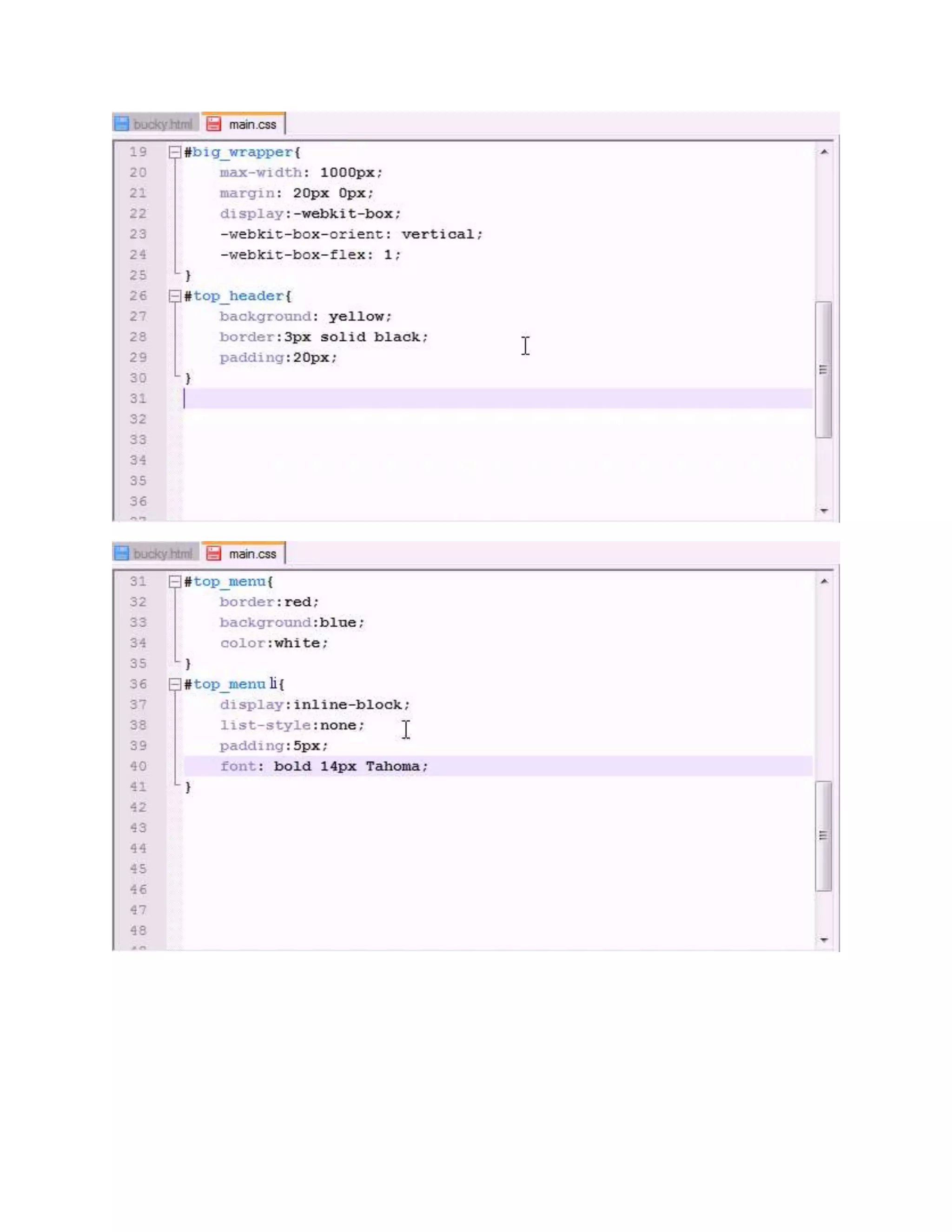The width and height of the screenshot is (952, 1232).
Task: Click on 'list-style:none;' line
Action: pos(292,725)
